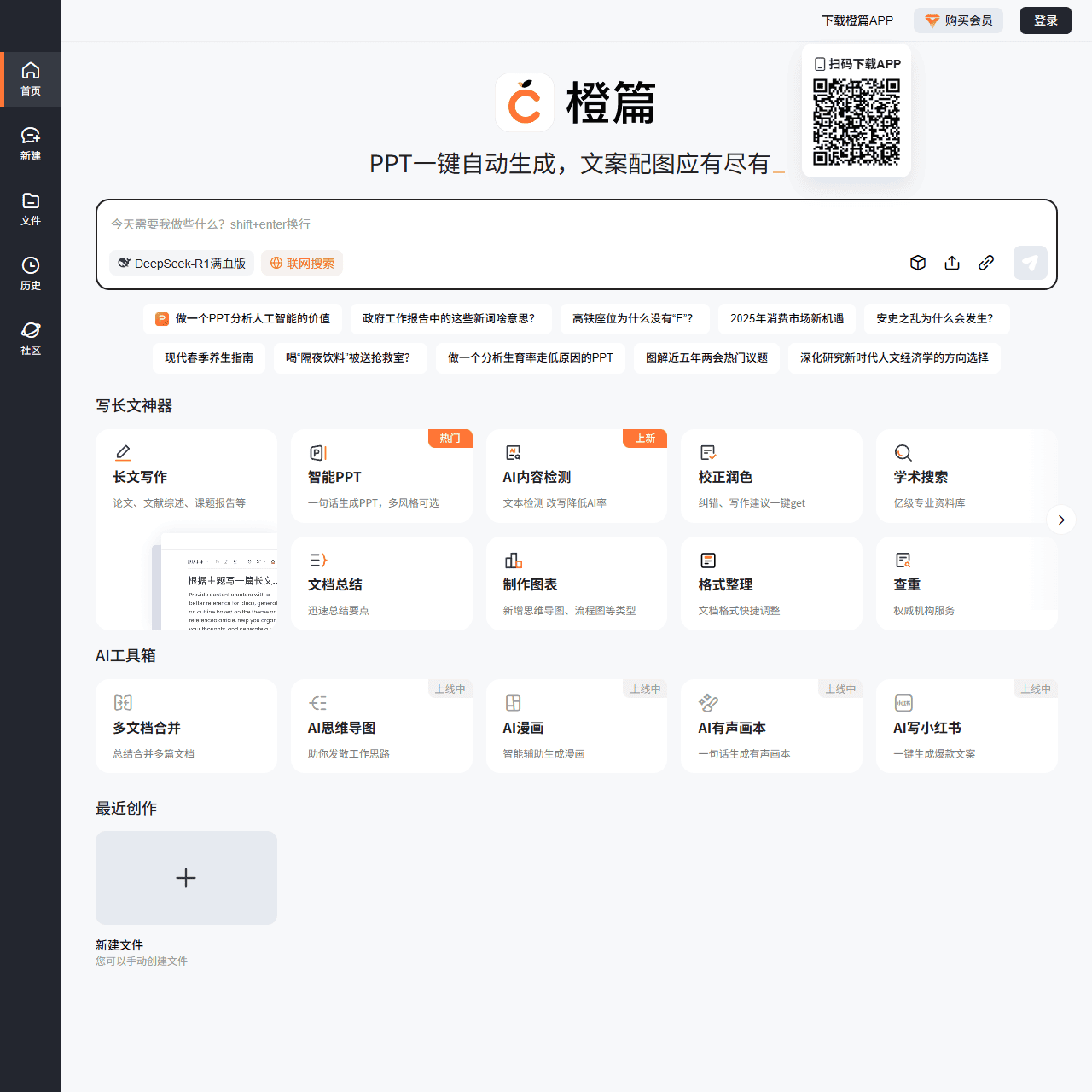Click the 登录 login button

coord(1045,20)
